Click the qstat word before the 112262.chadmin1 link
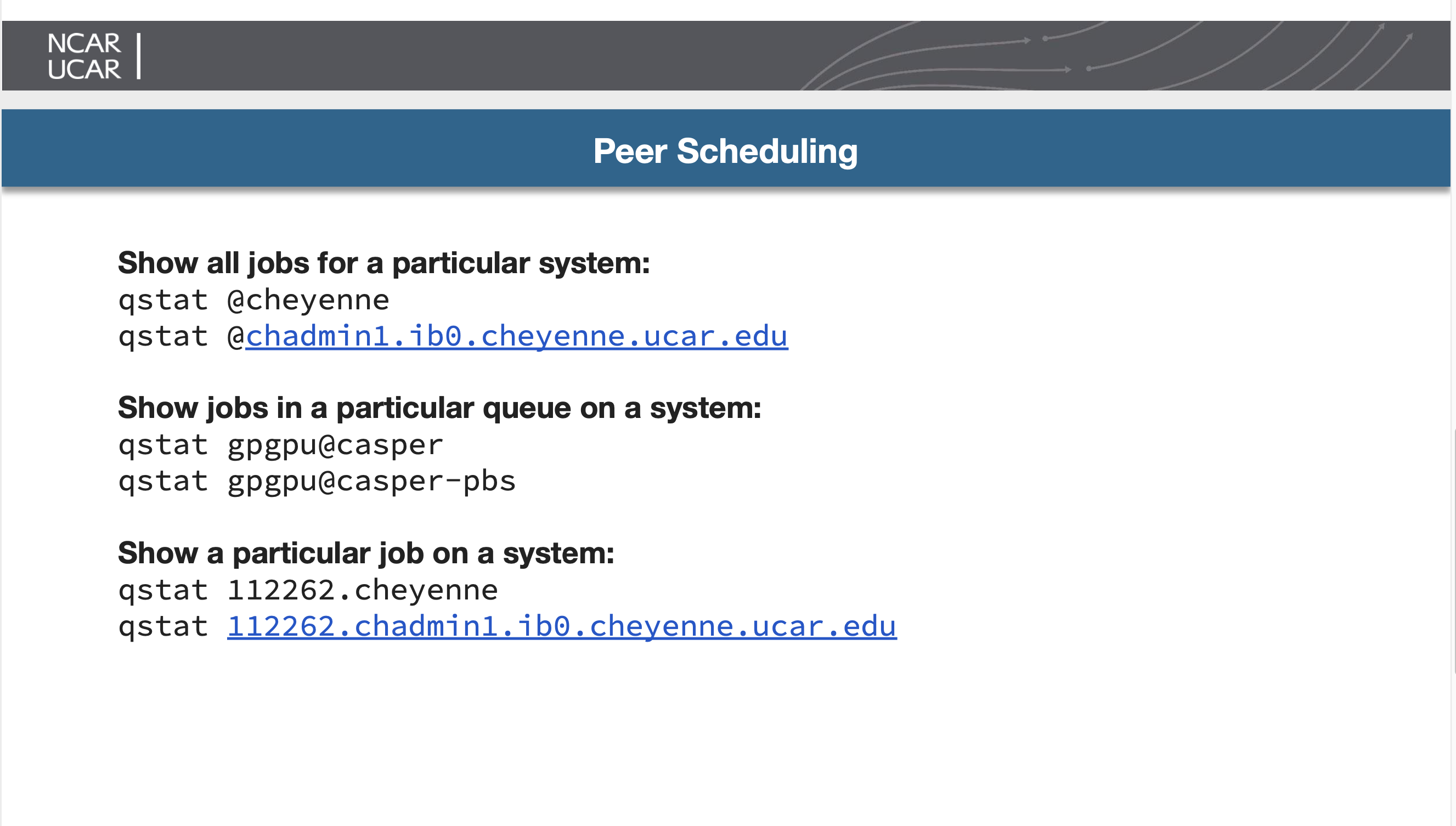Viewport: 1456px width, 826px height. tap(163, 626)
